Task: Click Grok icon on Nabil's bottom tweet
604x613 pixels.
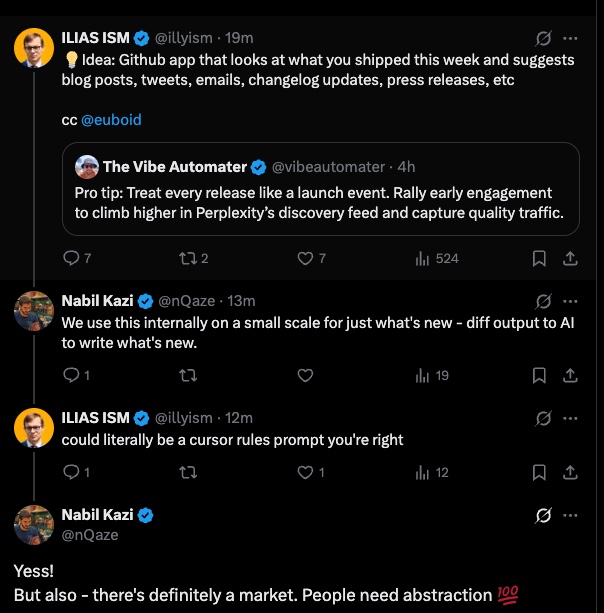Action: [x=544, y=516]
